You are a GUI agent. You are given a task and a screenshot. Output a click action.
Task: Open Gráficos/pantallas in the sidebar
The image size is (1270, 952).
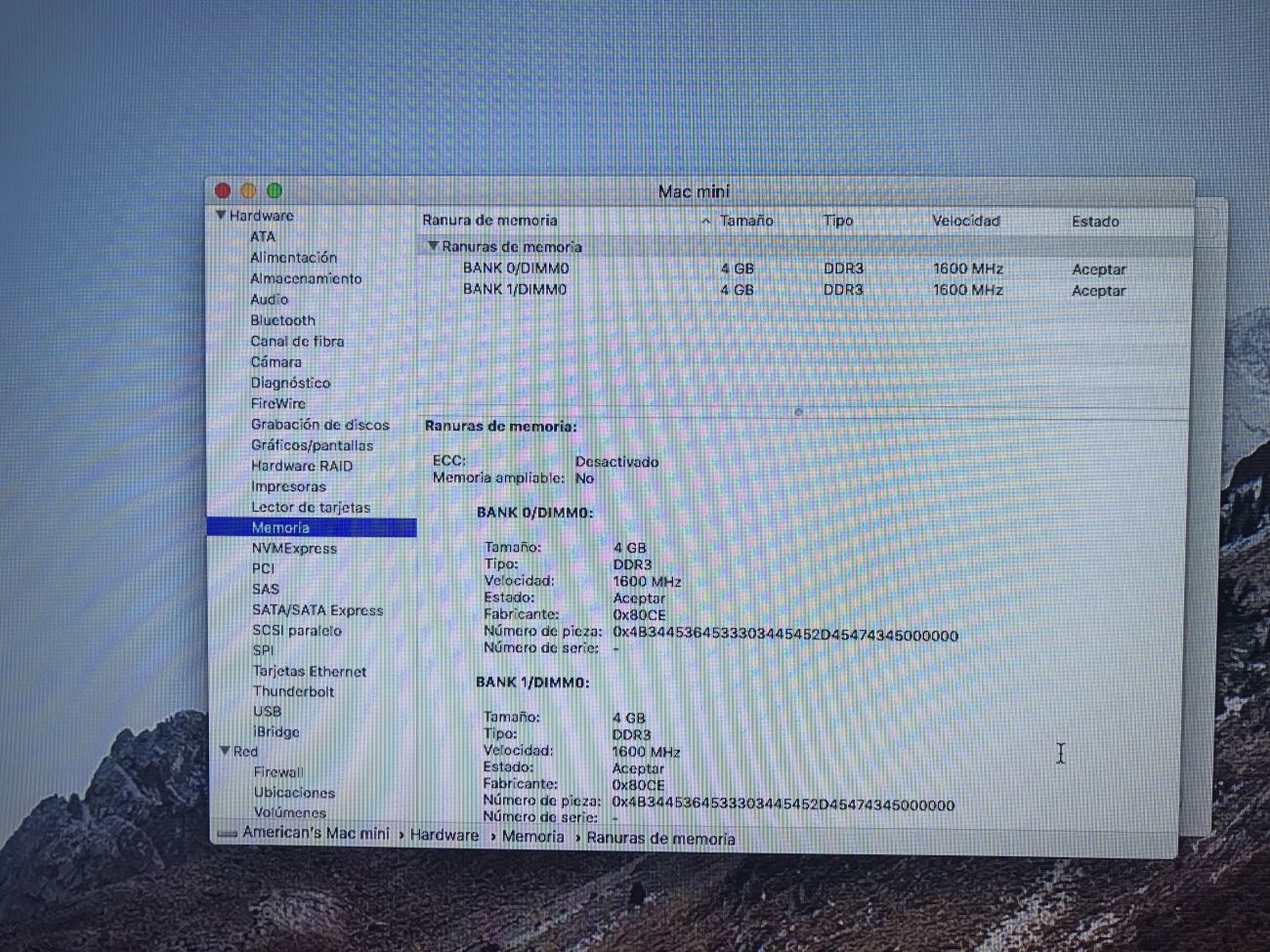tap(312, 445)
